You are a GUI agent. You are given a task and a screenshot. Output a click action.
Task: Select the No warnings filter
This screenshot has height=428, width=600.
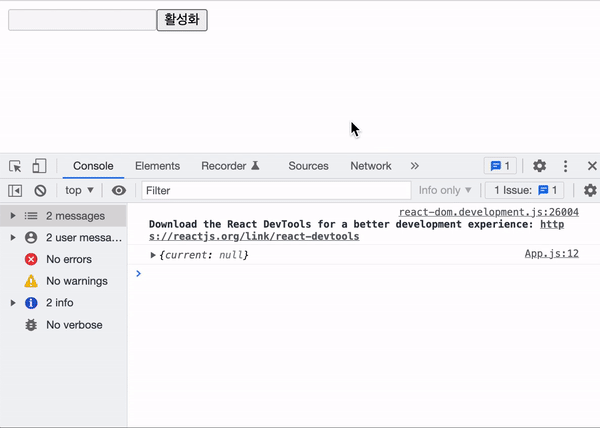(64, 281)
